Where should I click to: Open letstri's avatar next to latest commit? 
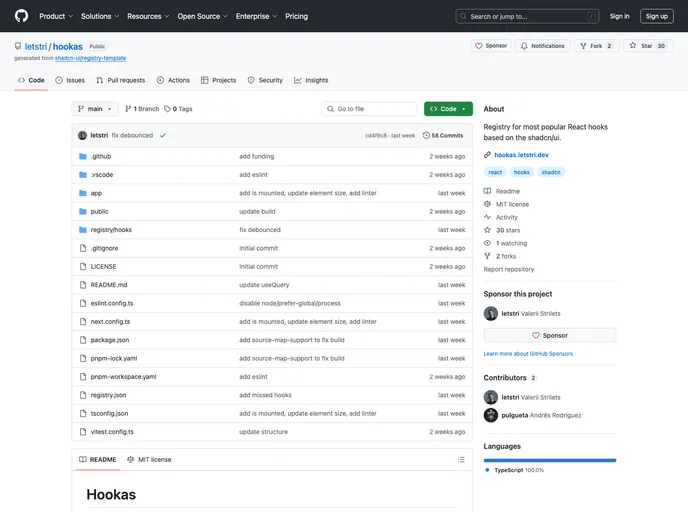[82, 135]
